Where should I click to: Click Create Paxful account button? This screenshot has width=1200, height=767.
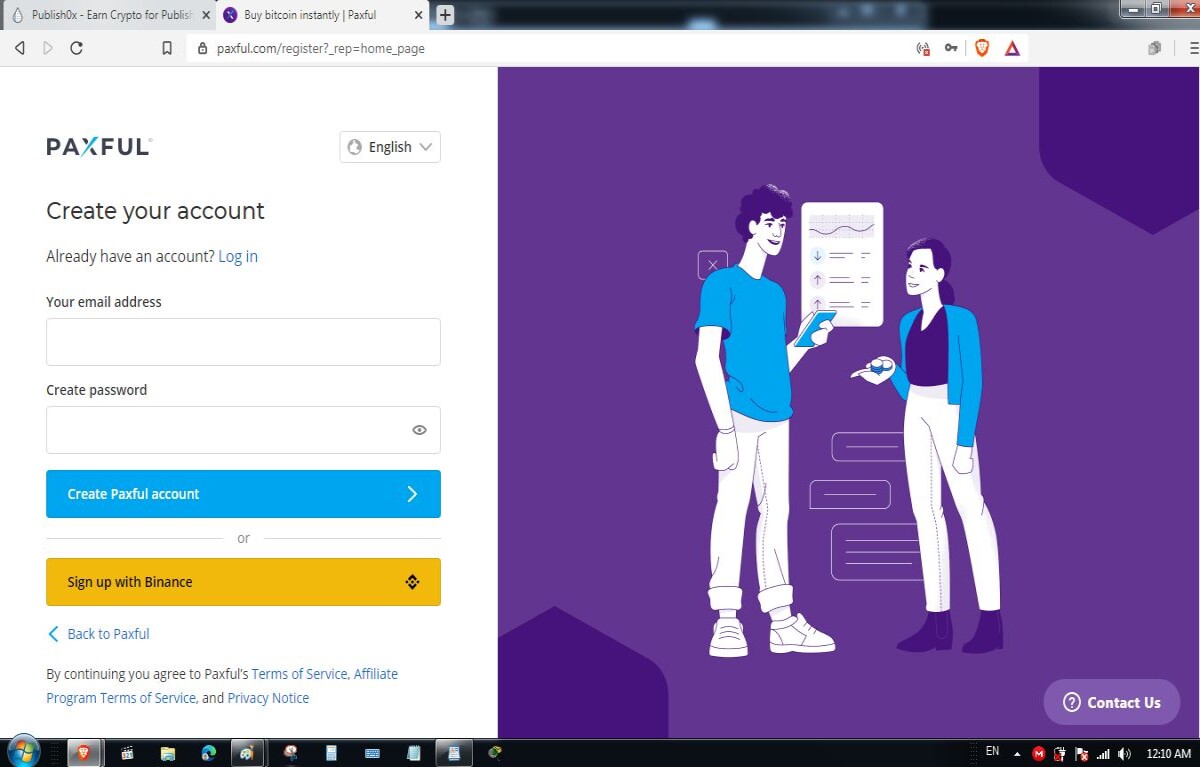243,494
